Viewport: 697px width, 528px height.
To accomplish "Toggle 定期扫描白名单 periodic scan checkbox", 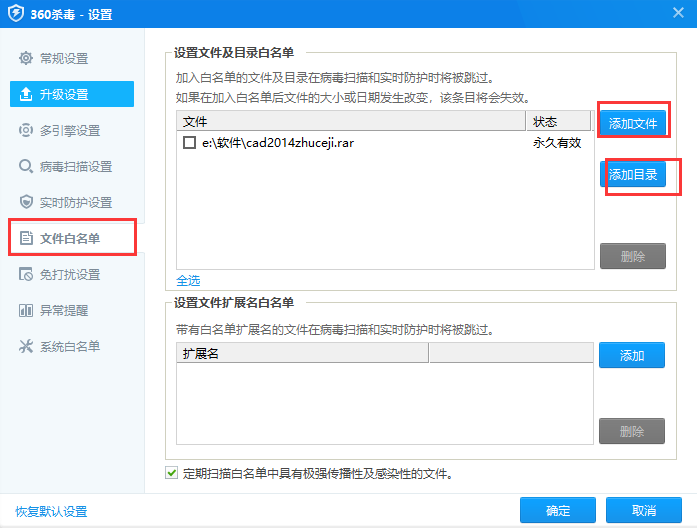I will 170,473.
